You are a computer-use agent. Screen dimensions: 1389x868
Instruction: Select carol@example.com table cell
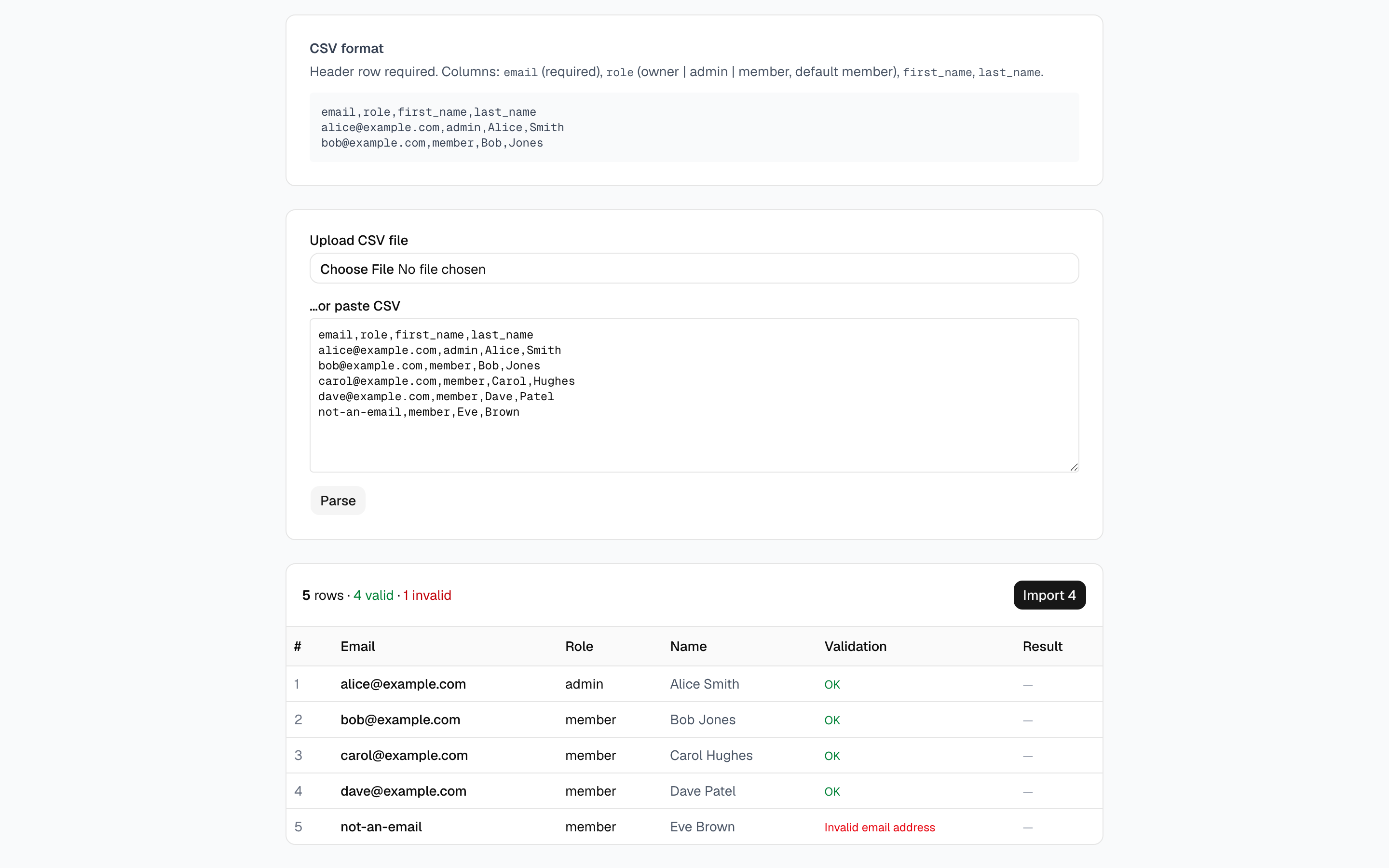(x=404, y=756)
